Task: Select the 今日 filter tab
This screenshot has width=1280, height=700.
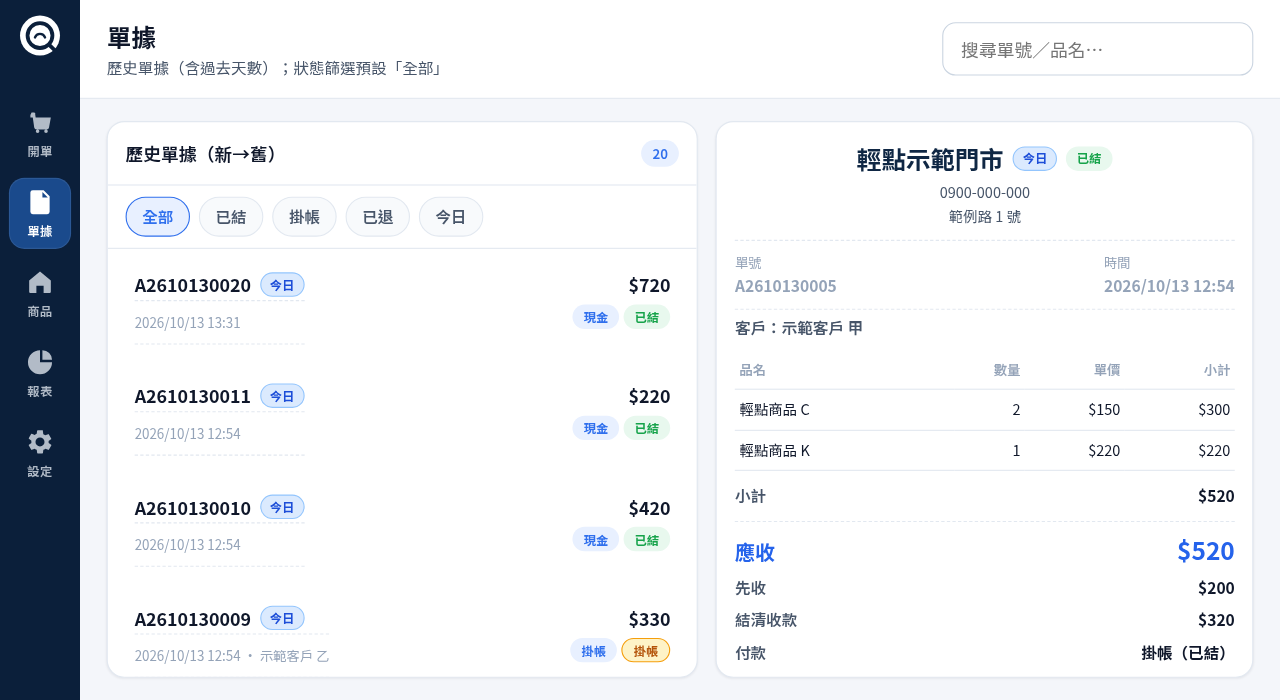Action: [451, 217]
